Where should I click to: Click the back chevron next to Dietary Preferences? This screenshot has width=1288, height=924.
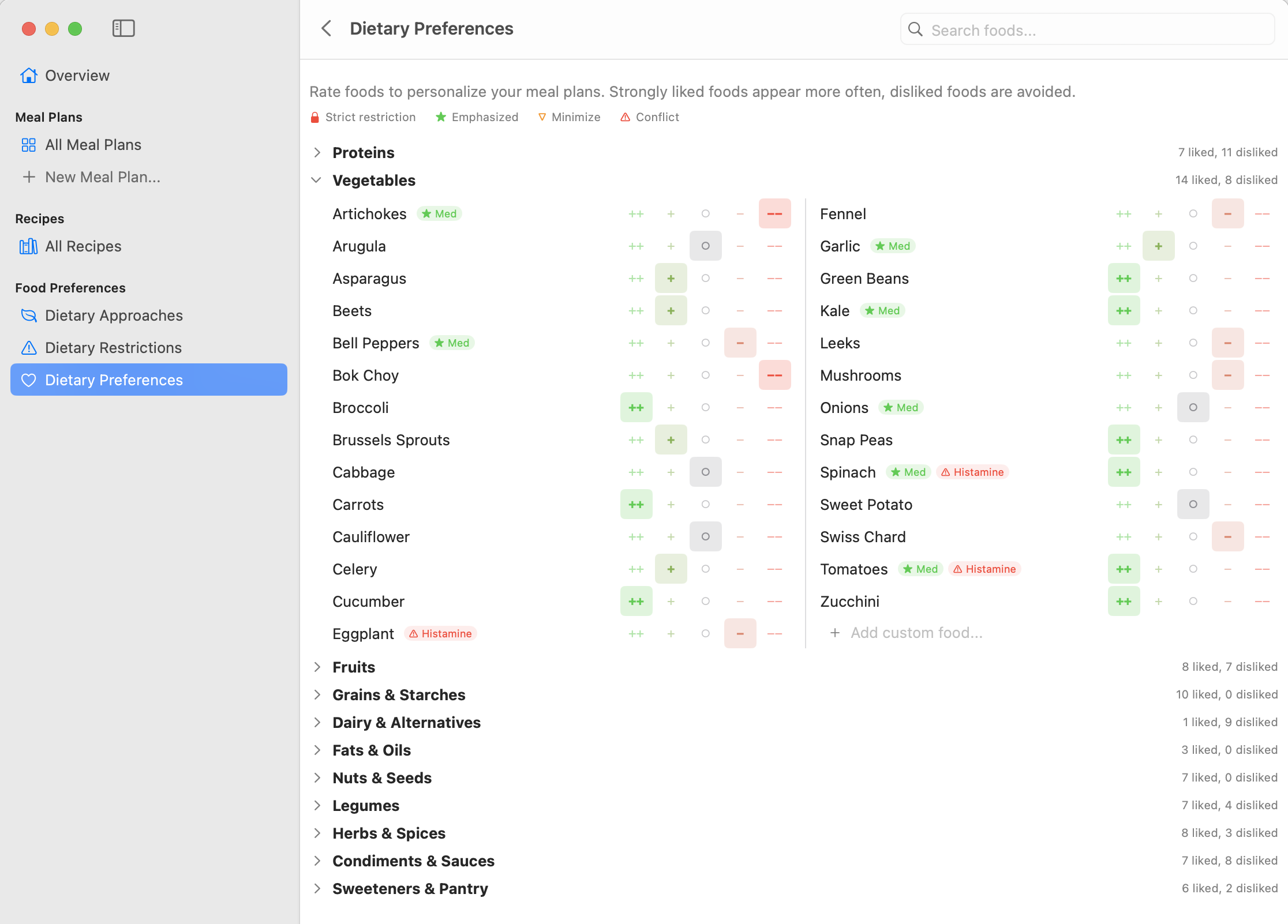326,28
